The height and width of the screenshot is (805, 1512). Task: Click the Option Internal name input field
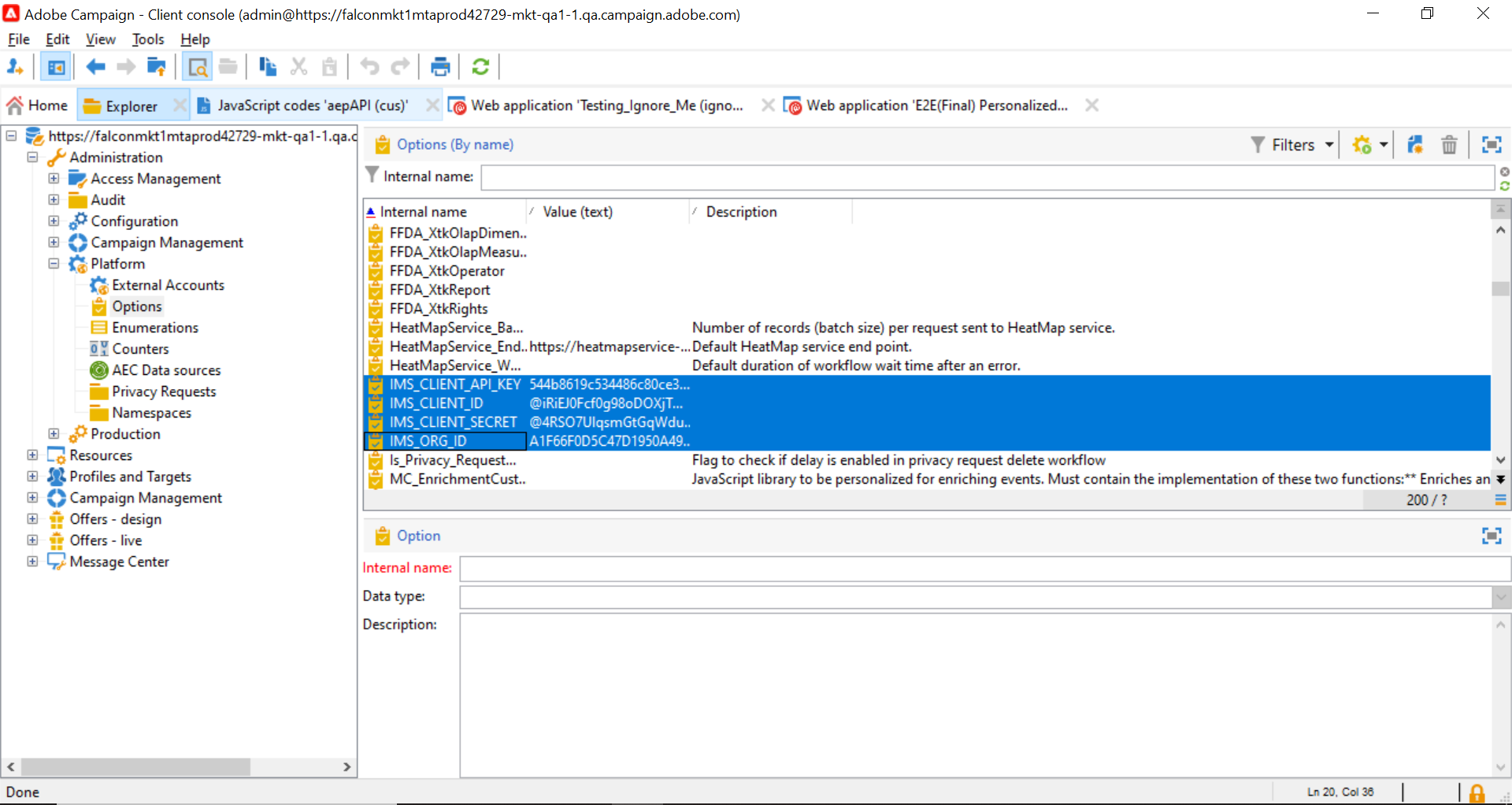coord(985,569)
